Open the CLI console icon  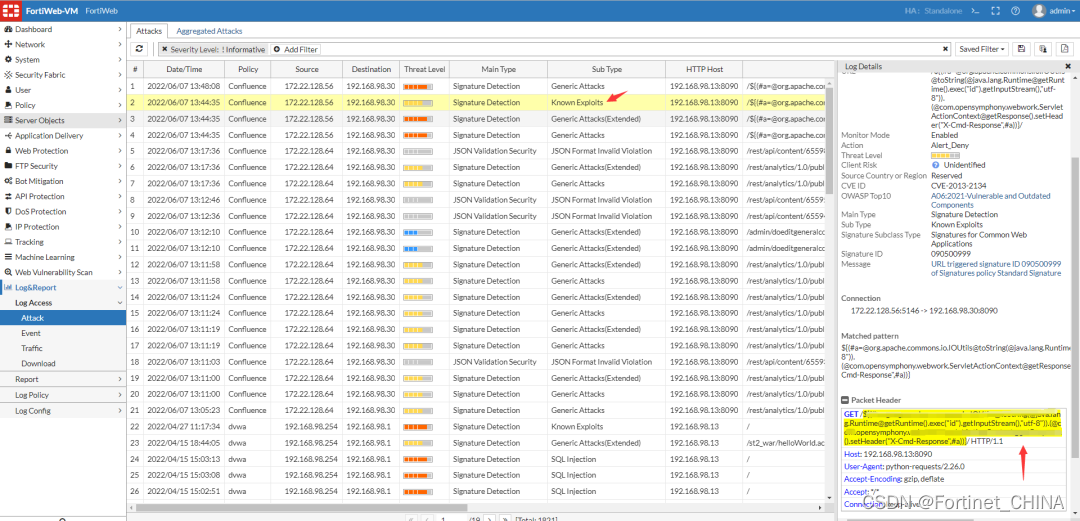974,11
